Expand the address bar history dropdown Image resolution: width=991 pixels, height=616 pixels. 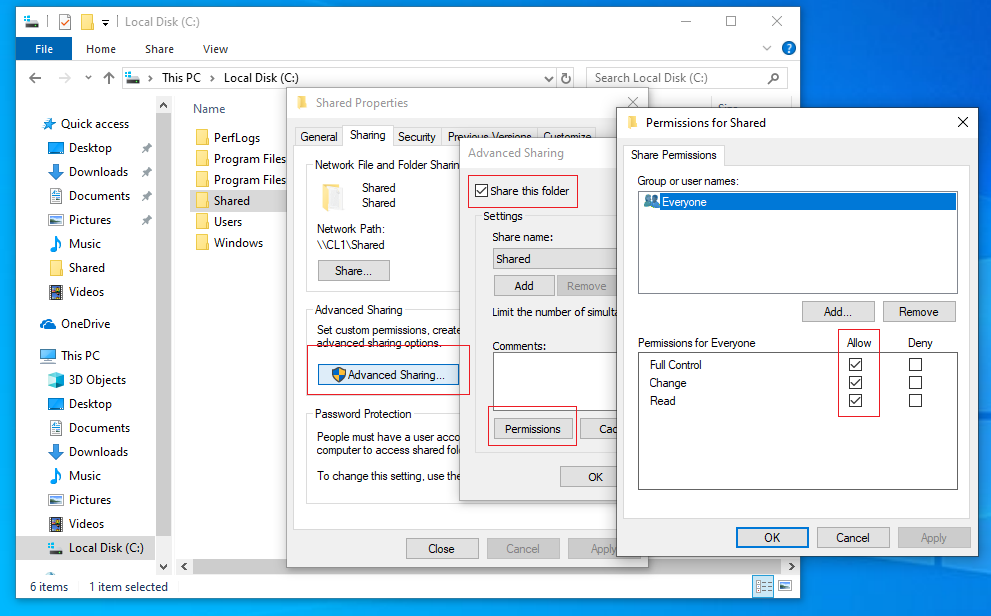(548, 78)
